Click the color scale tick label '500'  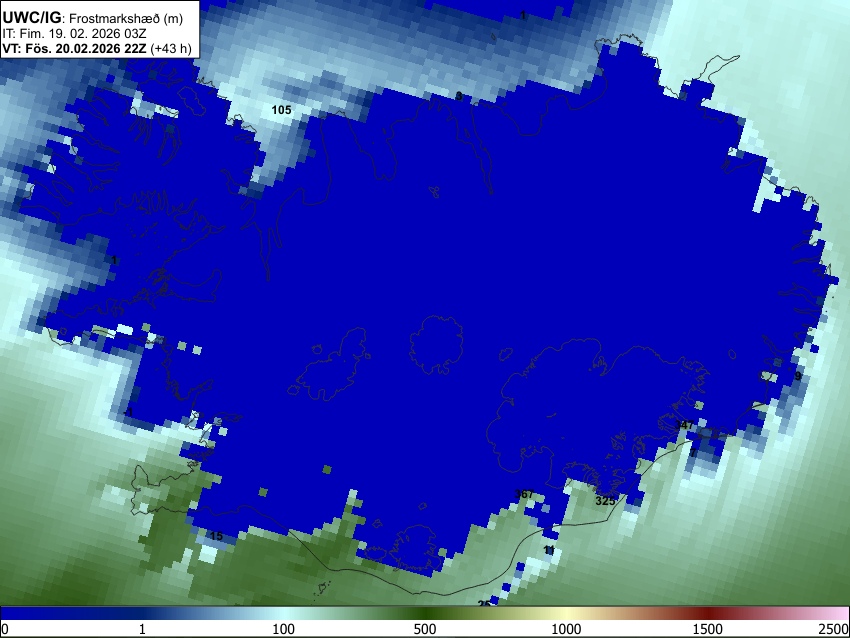[425, 629]
